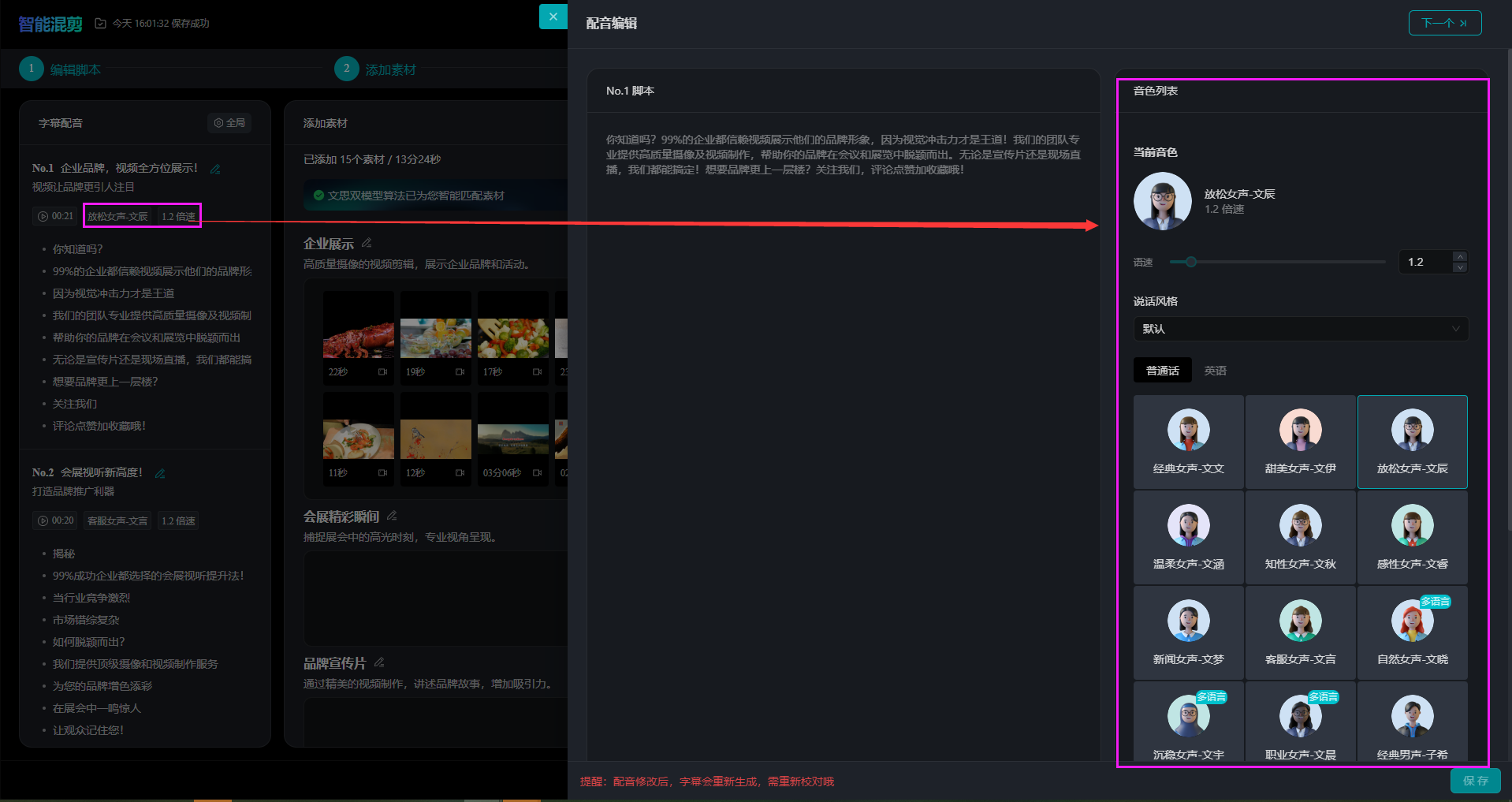Select the 放松女声-文辰 voice card
1512x802 pixels.
[x=1412, y=442]
